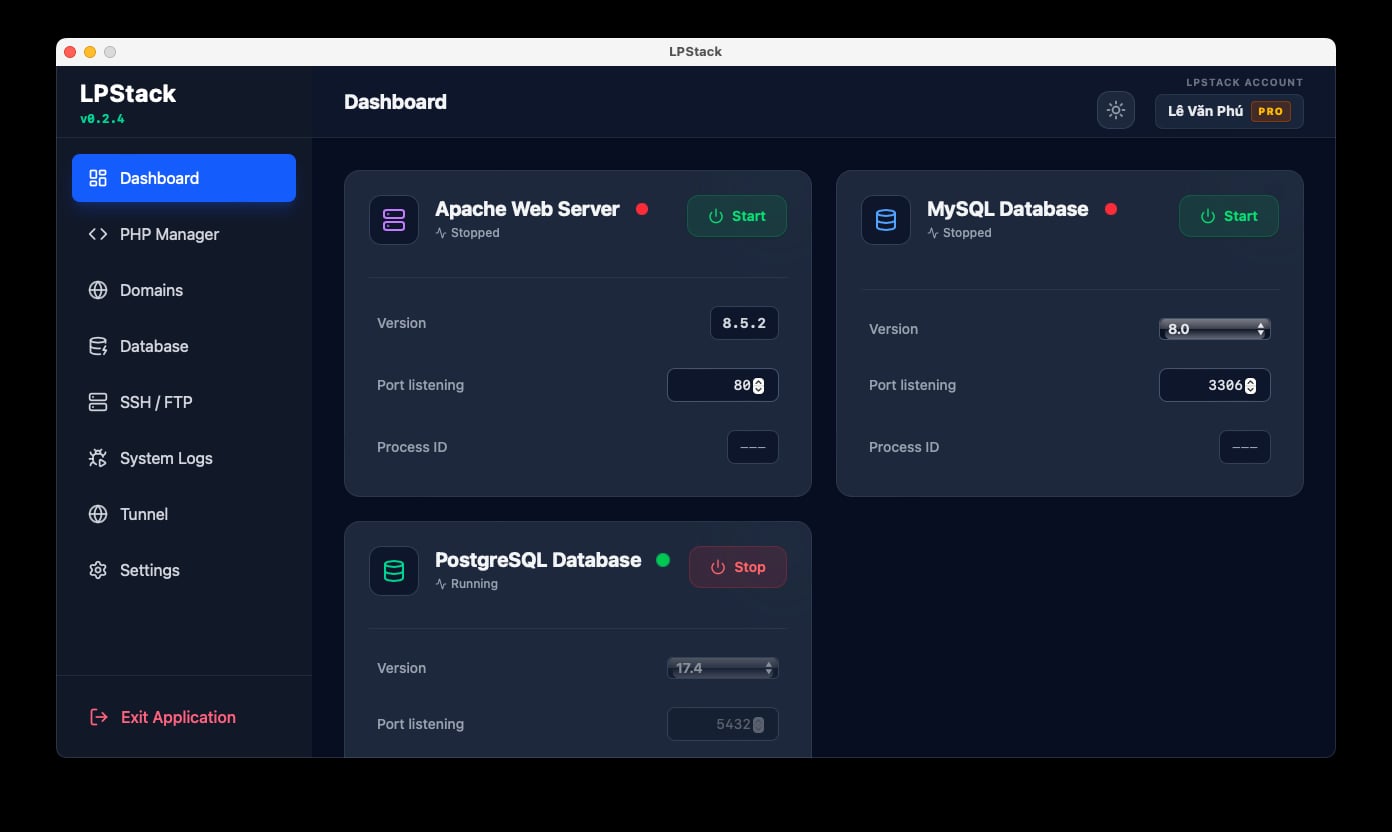This screenshot has height=832, width=1392.
Task: Open the Database sidebar page
Action: pyautogui.click(x=184, y=346)
